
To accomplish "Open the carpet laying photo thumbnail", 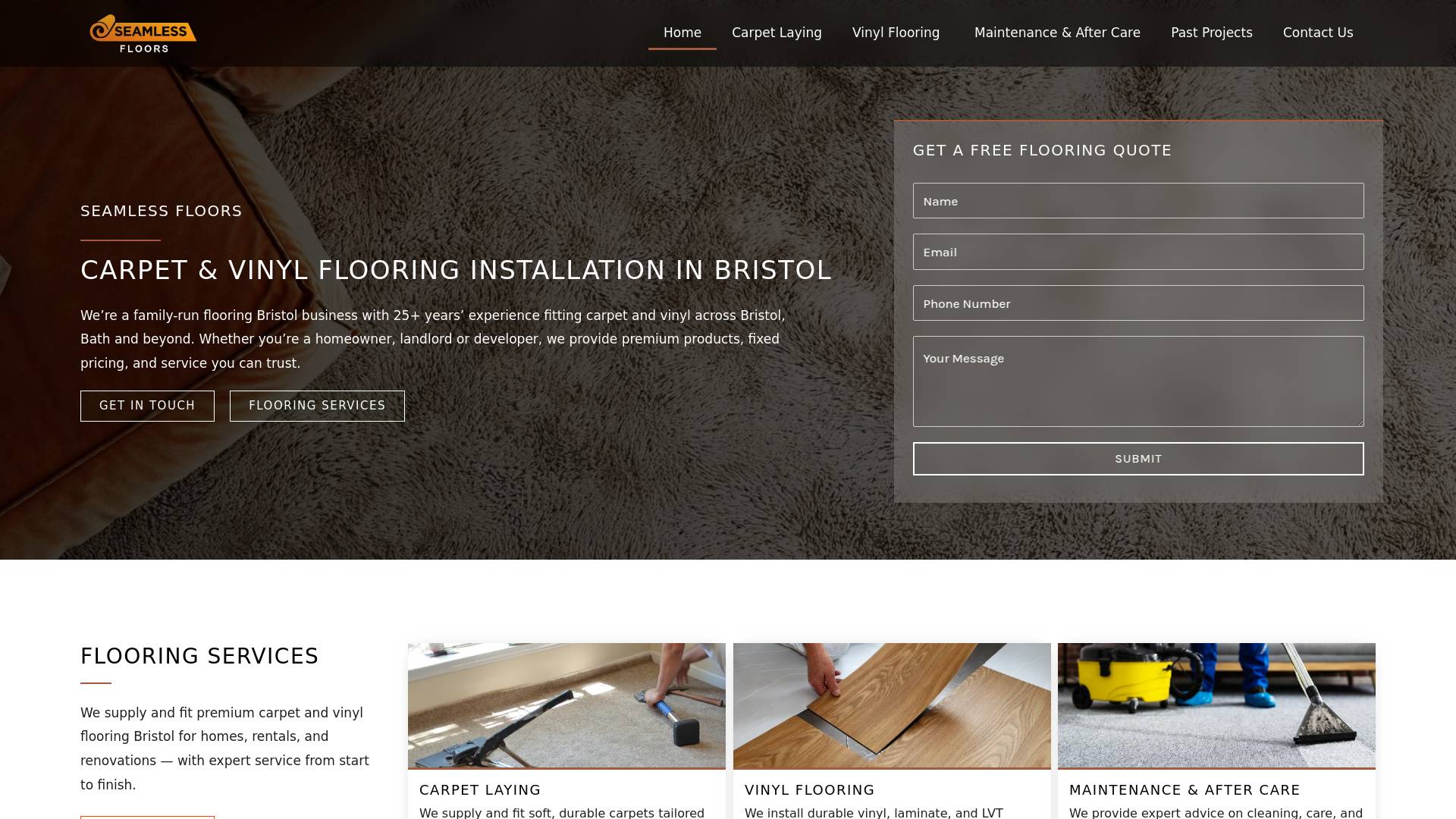I will coord(566,705).
